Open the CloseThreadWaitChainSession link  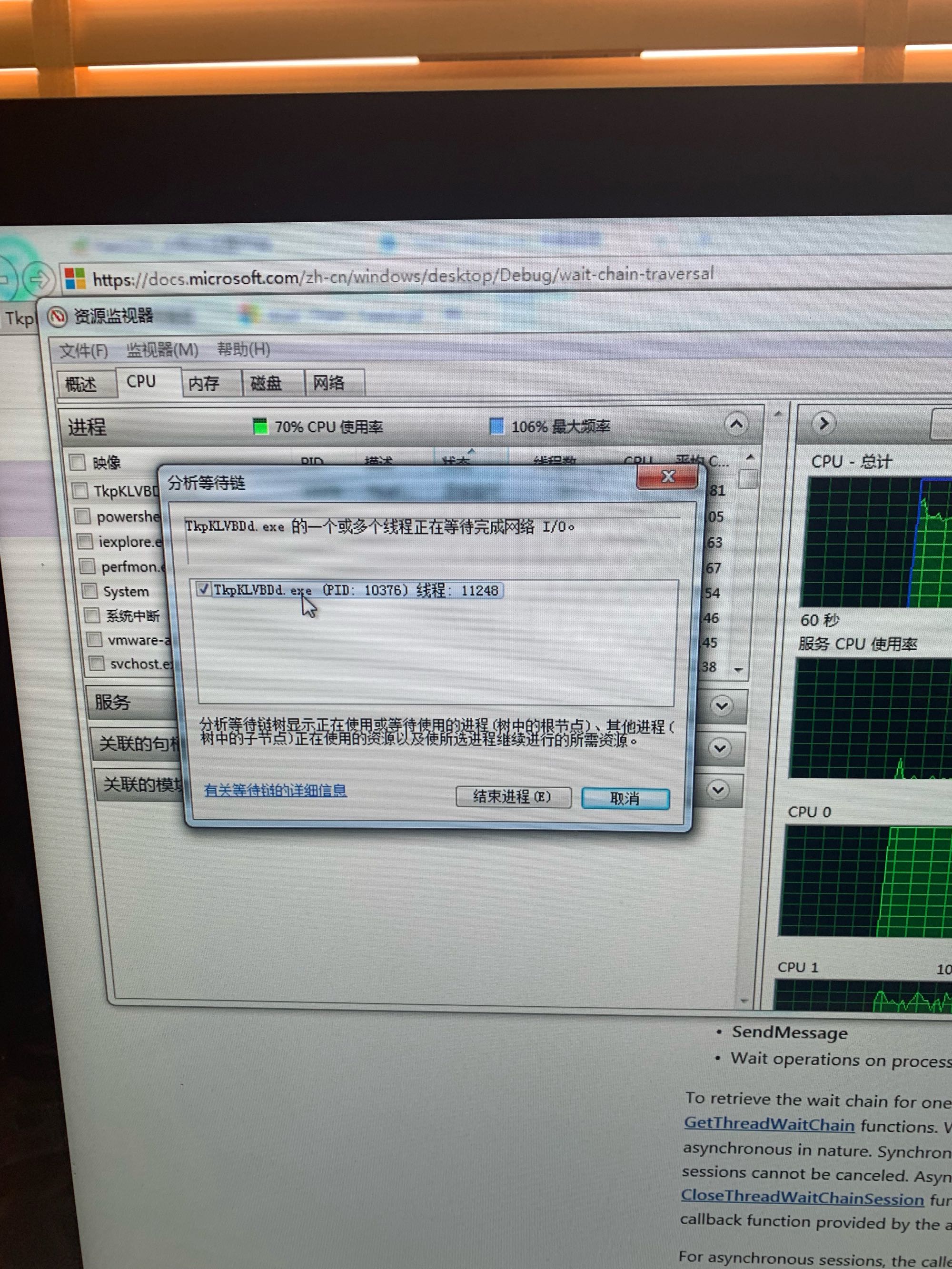point(802,1198)
